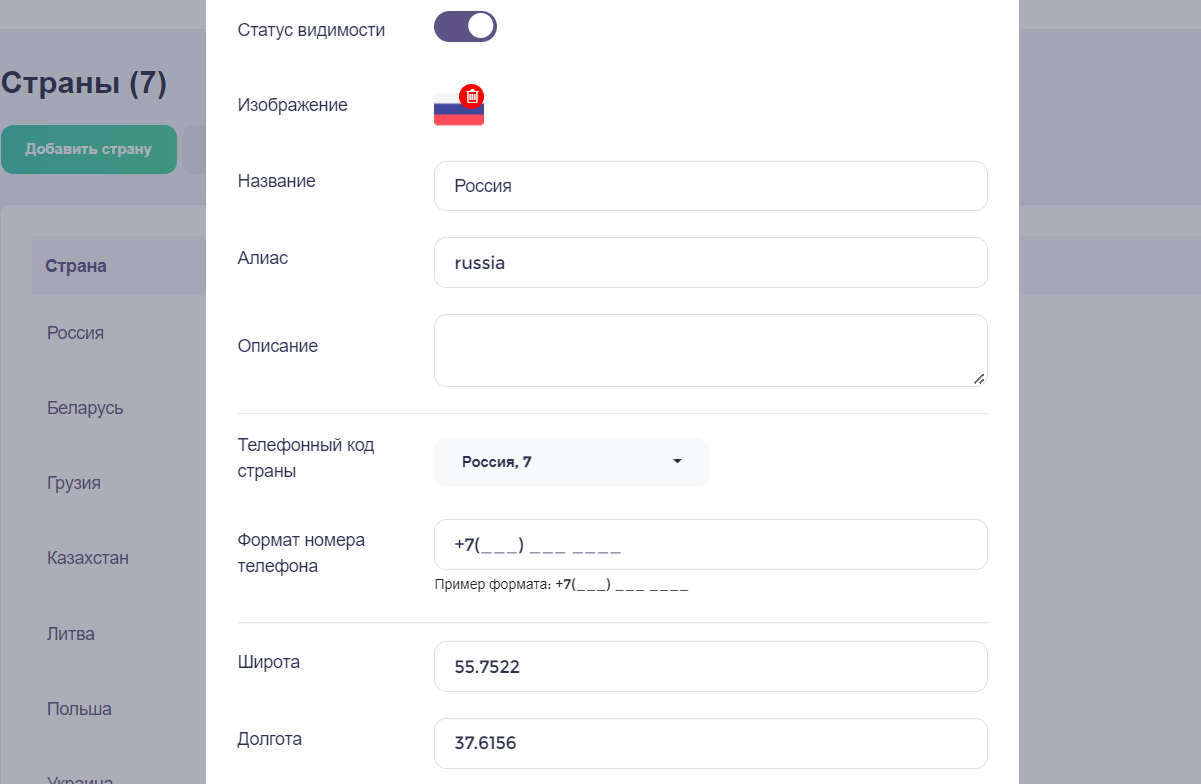The height and width of the screenshot is (784, 1201).
Task: Select Казахстан in the countries list
Action: click(x=88, y=558)
